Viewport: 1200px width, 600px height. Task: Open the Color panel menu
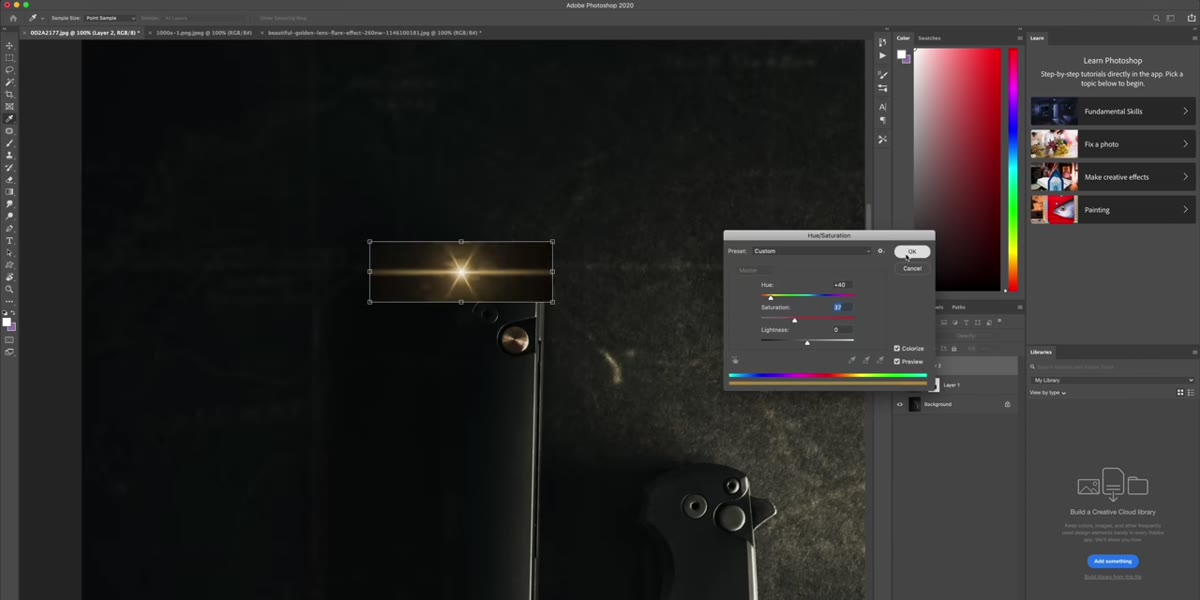pyautogui.click(x=1019, y=38)
